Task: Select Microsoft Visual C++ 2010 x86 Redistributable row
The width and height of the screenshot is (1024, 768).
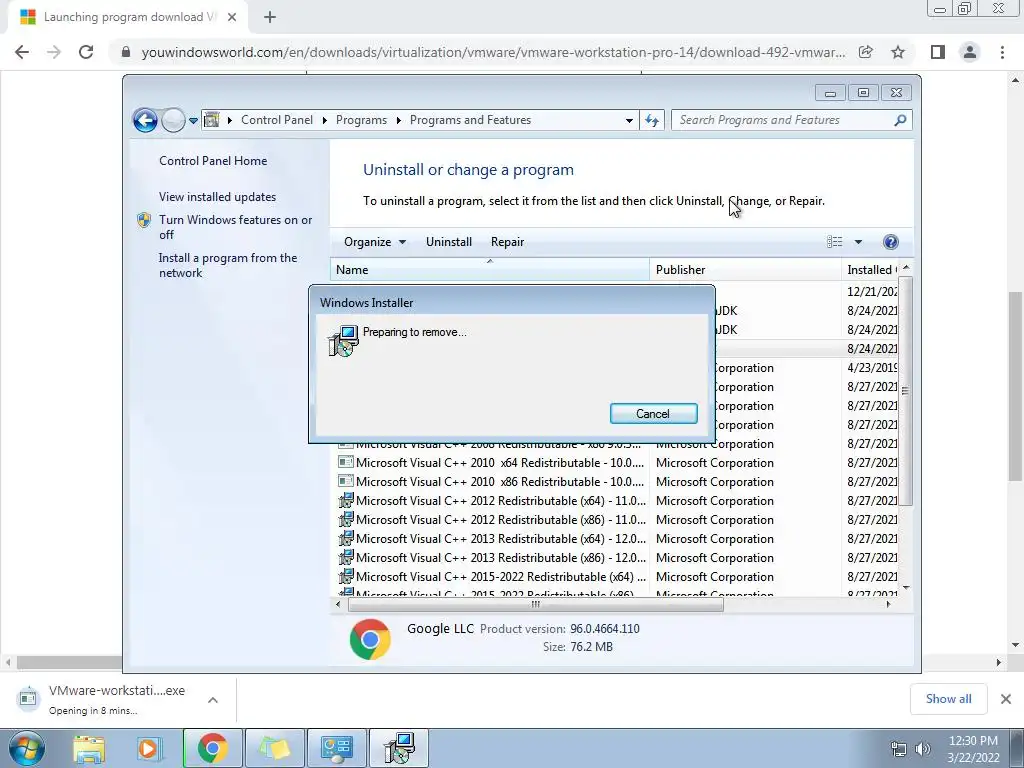Action: tap(617, 481)
